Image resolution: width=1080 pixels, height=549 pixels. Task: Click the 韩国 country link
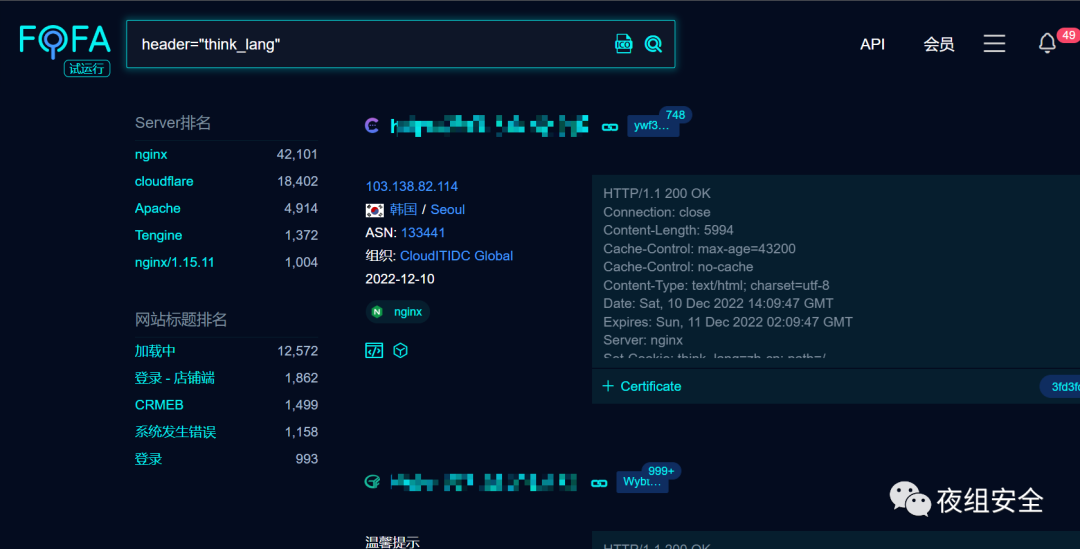click(403, 209)
